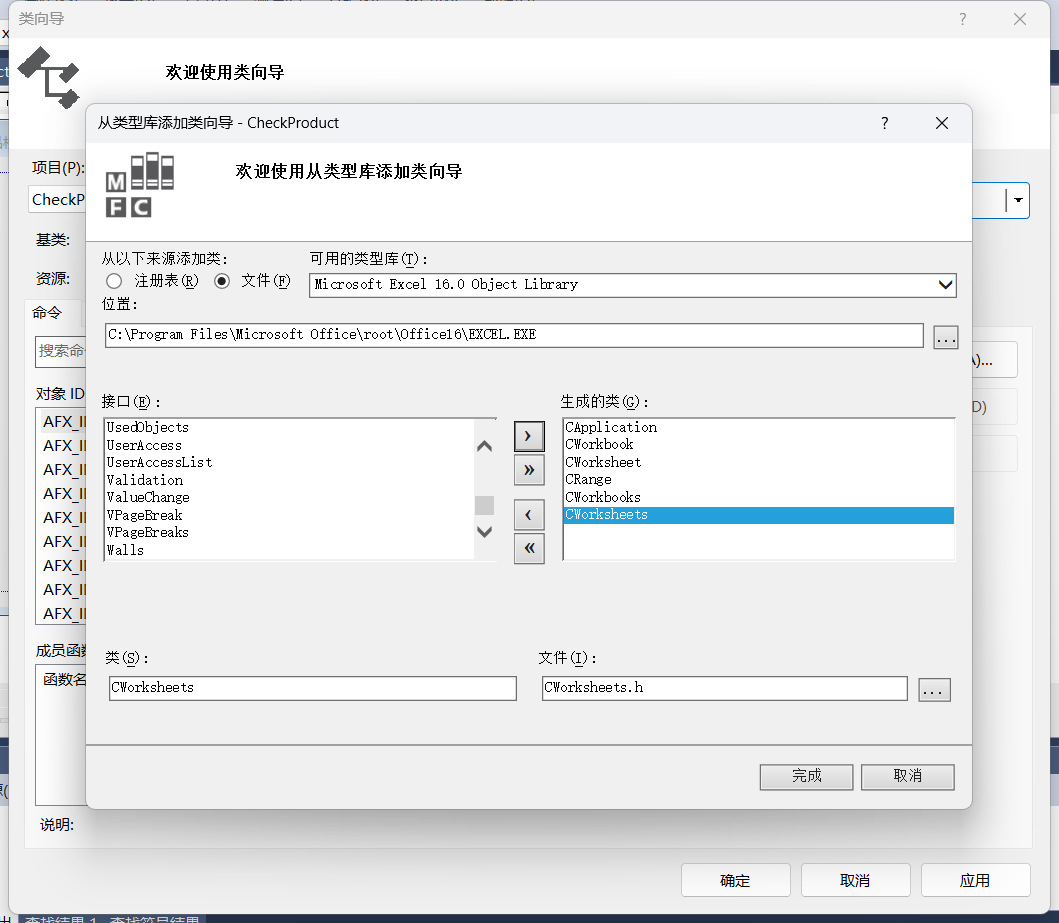1059x923 pixels.
Task: Select CWorkbook in generated classes
Action: pos(758,445)
